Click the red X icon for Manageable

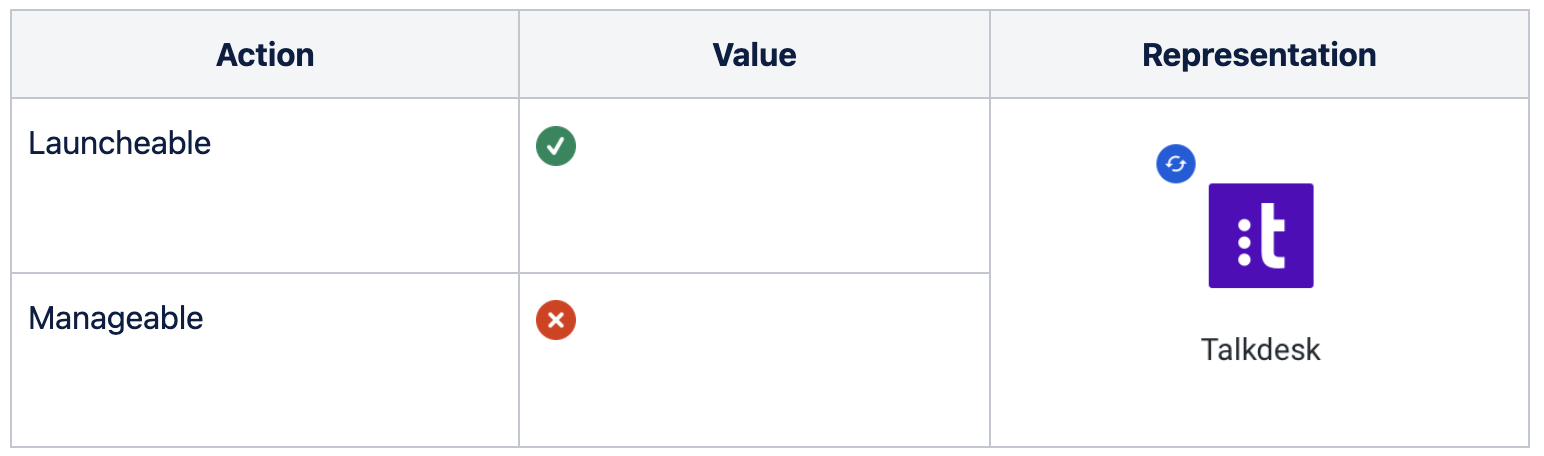556,320
